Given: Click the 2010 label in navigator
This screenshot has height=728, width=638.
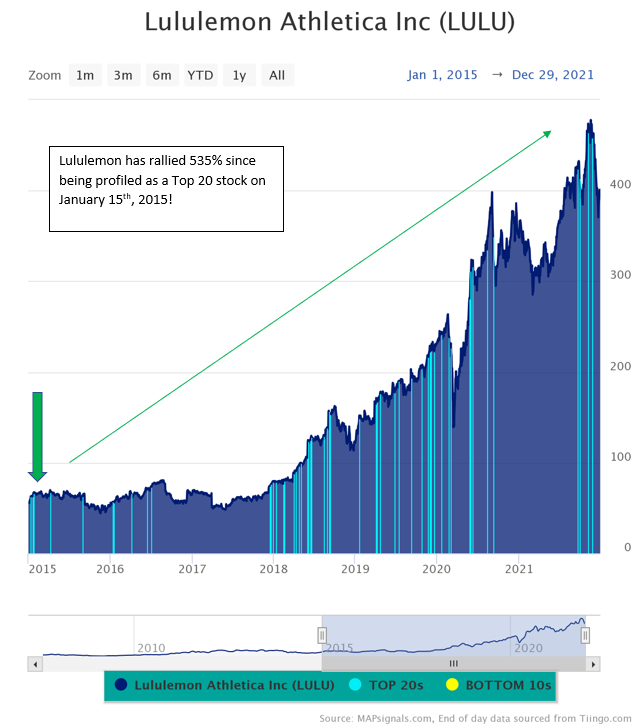Looking at the screenshot, I should tap(151, 648).
